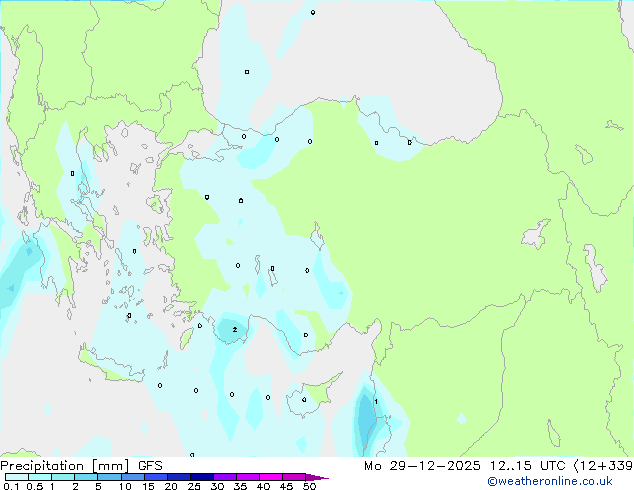Click the '25' legend scale label
Image resolution: width=634 pixels, height=490 pixels.
pos(194,486)
